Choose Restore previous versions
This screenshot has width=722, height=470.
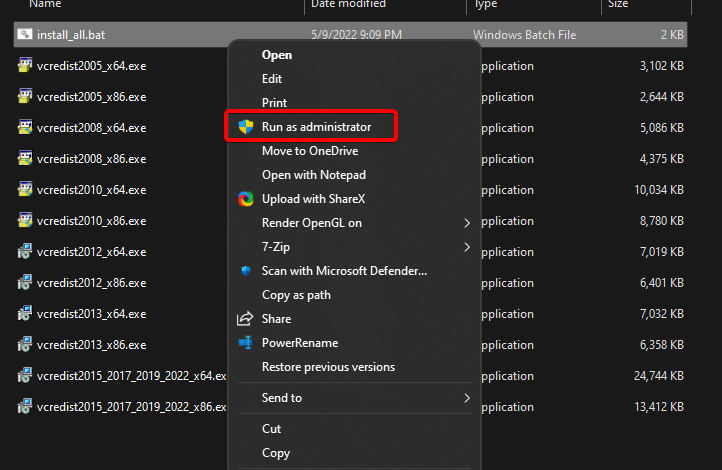(x=328, y=367)
